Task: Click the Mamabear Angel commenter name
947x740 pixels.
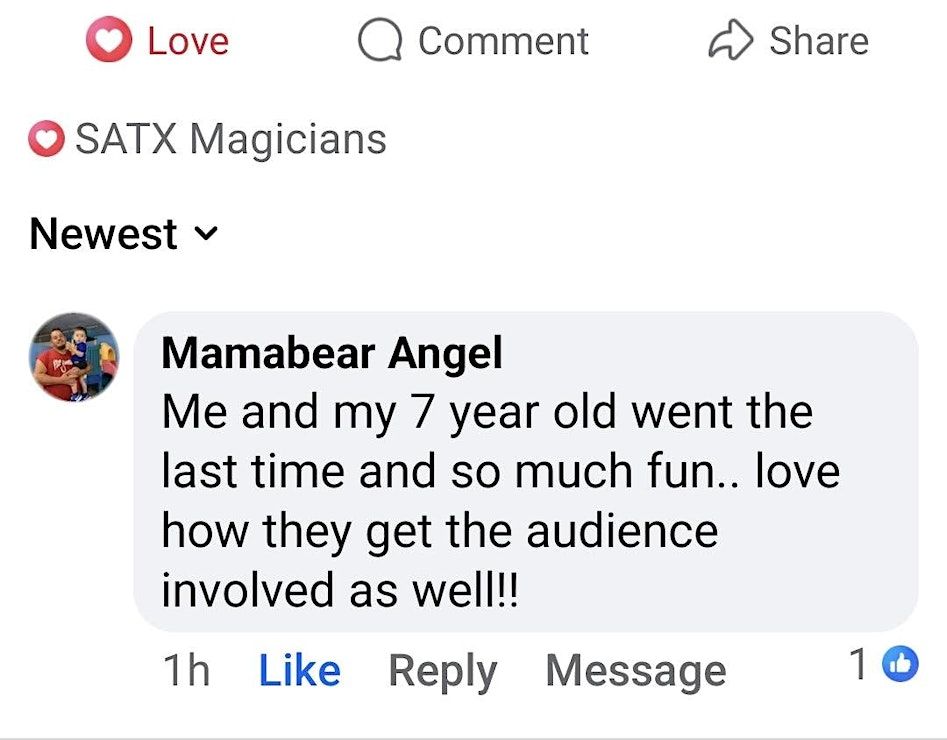Action: (331, 353)
